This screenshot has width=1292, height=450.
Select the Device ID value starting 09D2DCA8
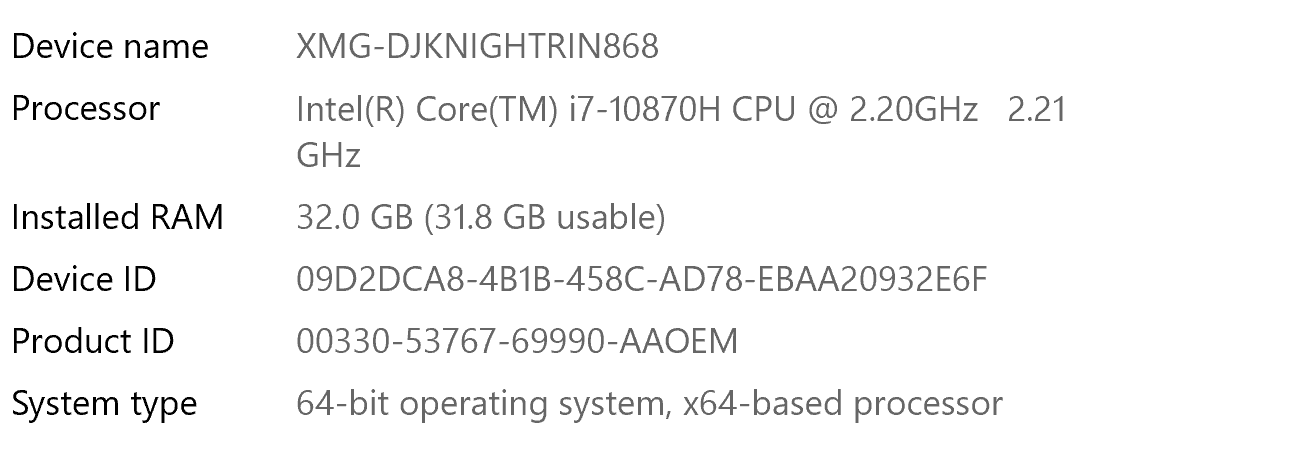tap(642, 280)
